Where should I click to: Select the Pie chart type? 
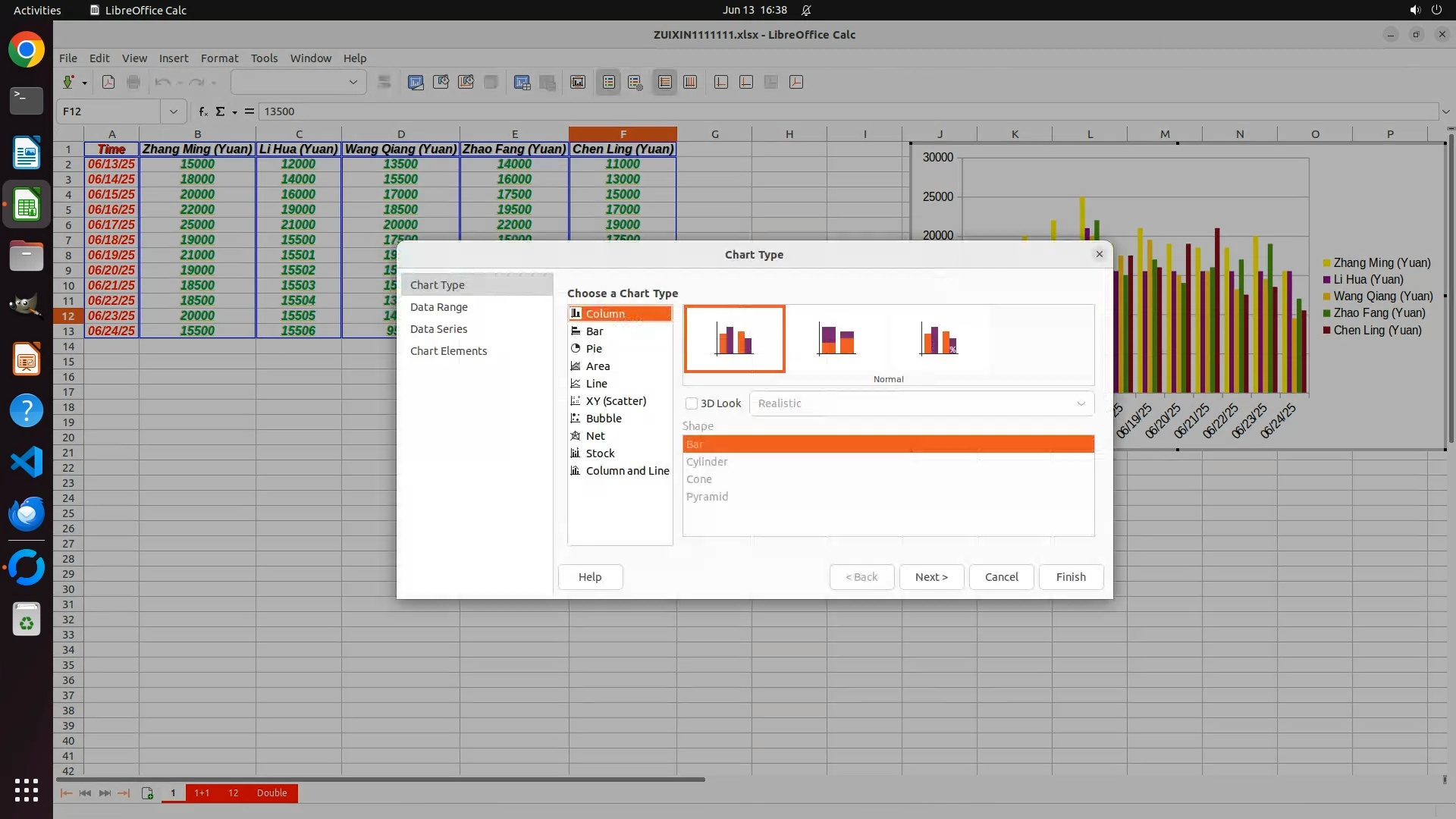pos(594,349)
